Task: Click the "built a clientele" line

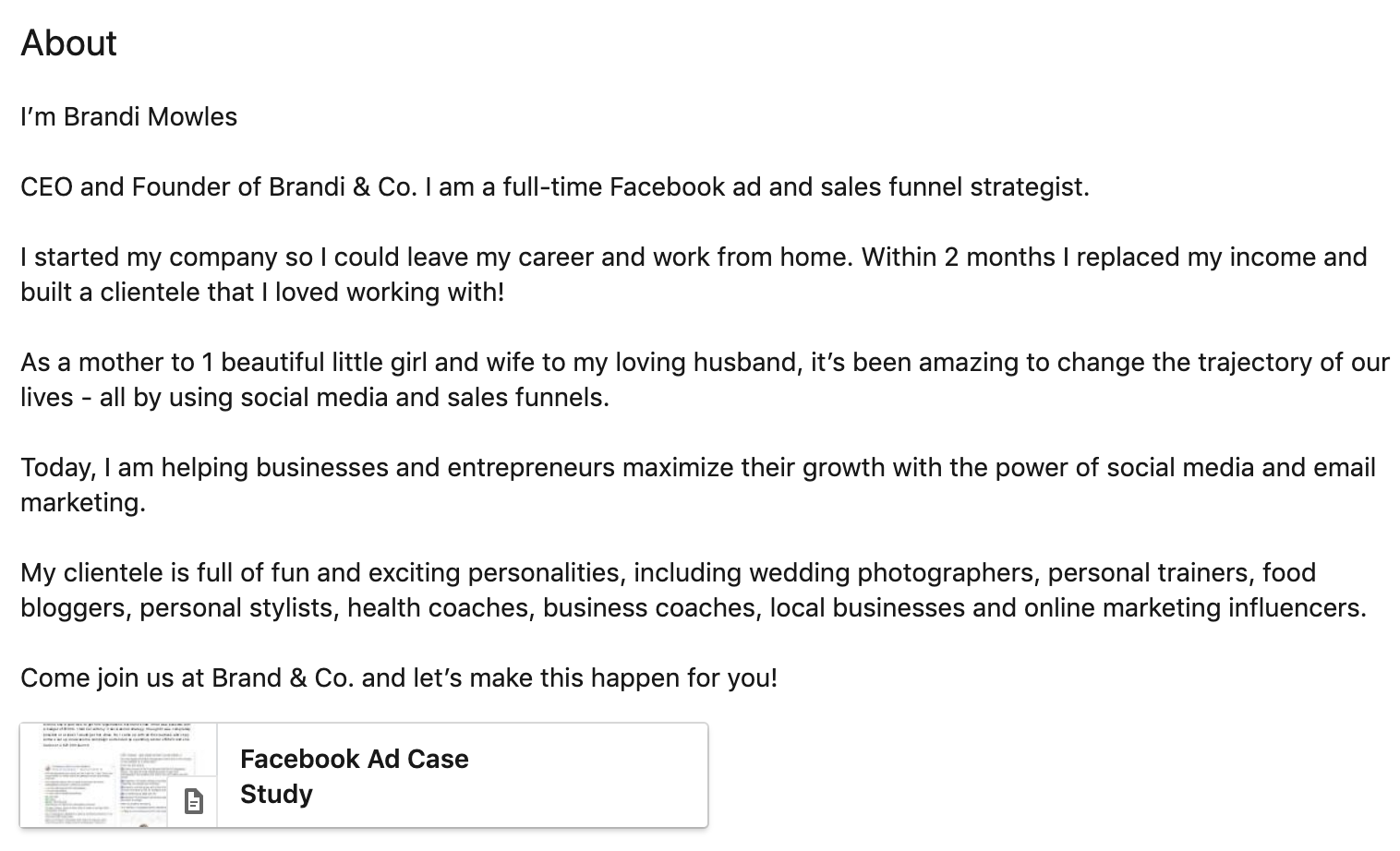Action: tap(262, 292)
